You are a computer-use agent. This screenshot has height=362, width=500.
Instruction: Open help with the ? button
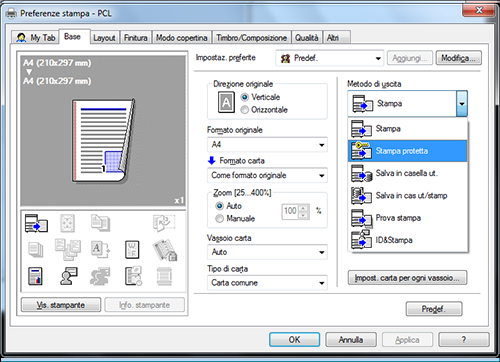464,339
